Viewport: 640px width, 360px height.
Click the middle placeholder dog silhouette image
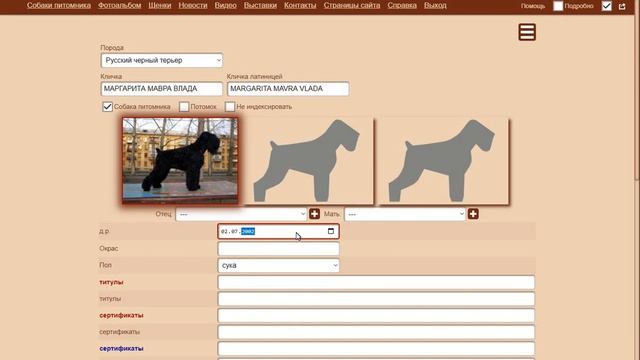click(x=309, y=161)
